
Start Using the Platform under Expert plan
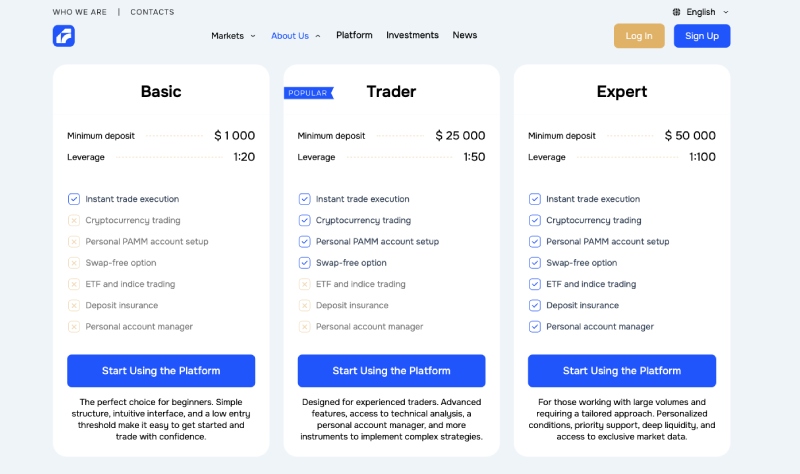click(622, 371)
